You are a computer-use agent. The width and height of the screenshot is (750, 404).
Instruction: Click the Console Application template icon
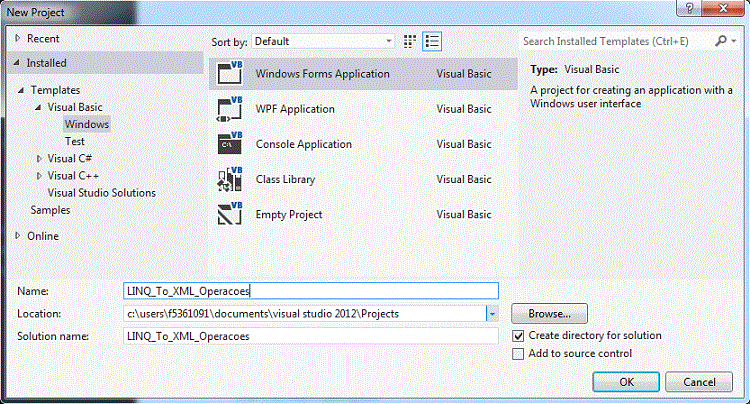pyautogui.click(x=230, y=143)
